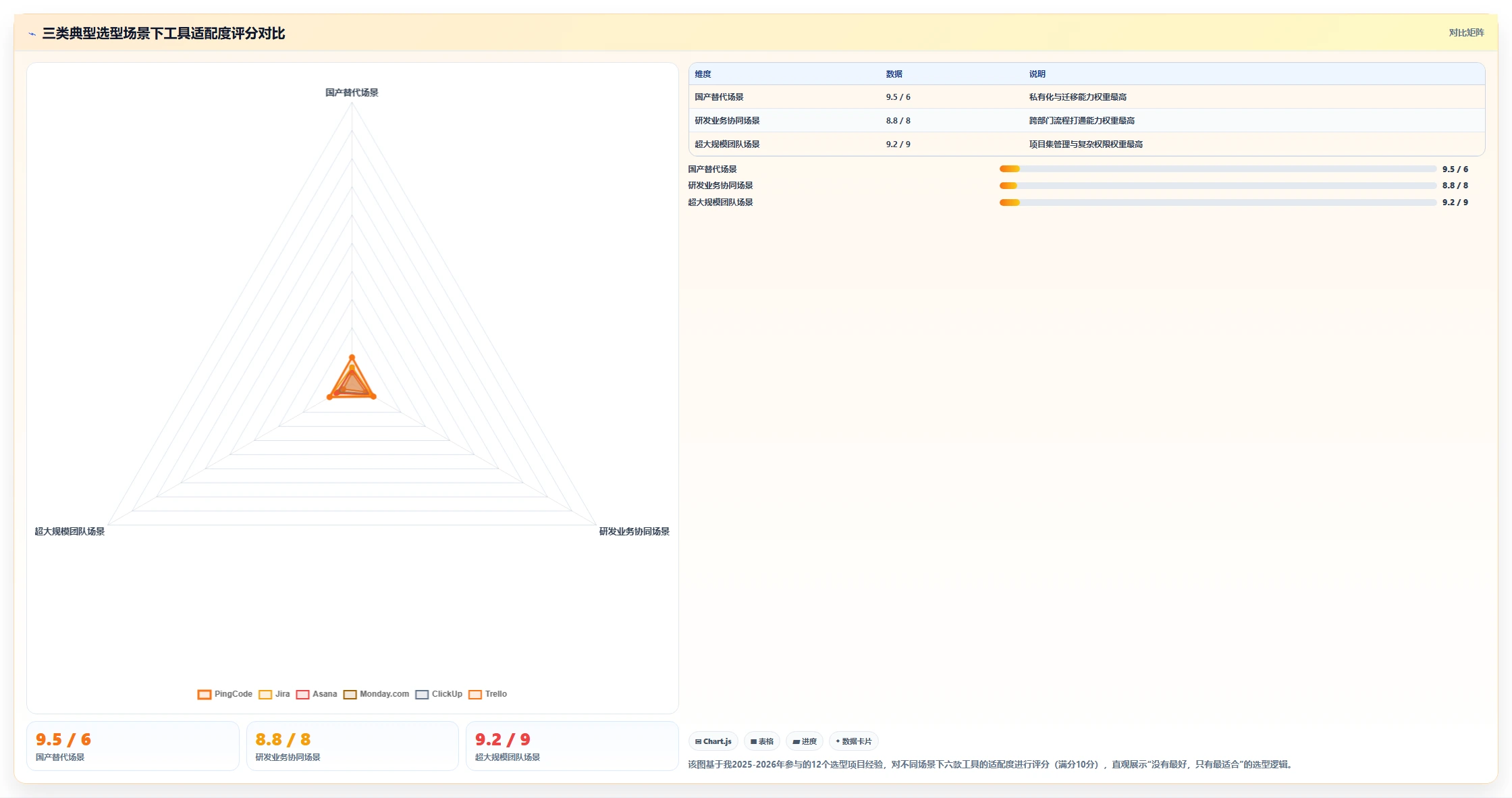Click the 国产替代场景 progress bar

tap(1218, 169)
